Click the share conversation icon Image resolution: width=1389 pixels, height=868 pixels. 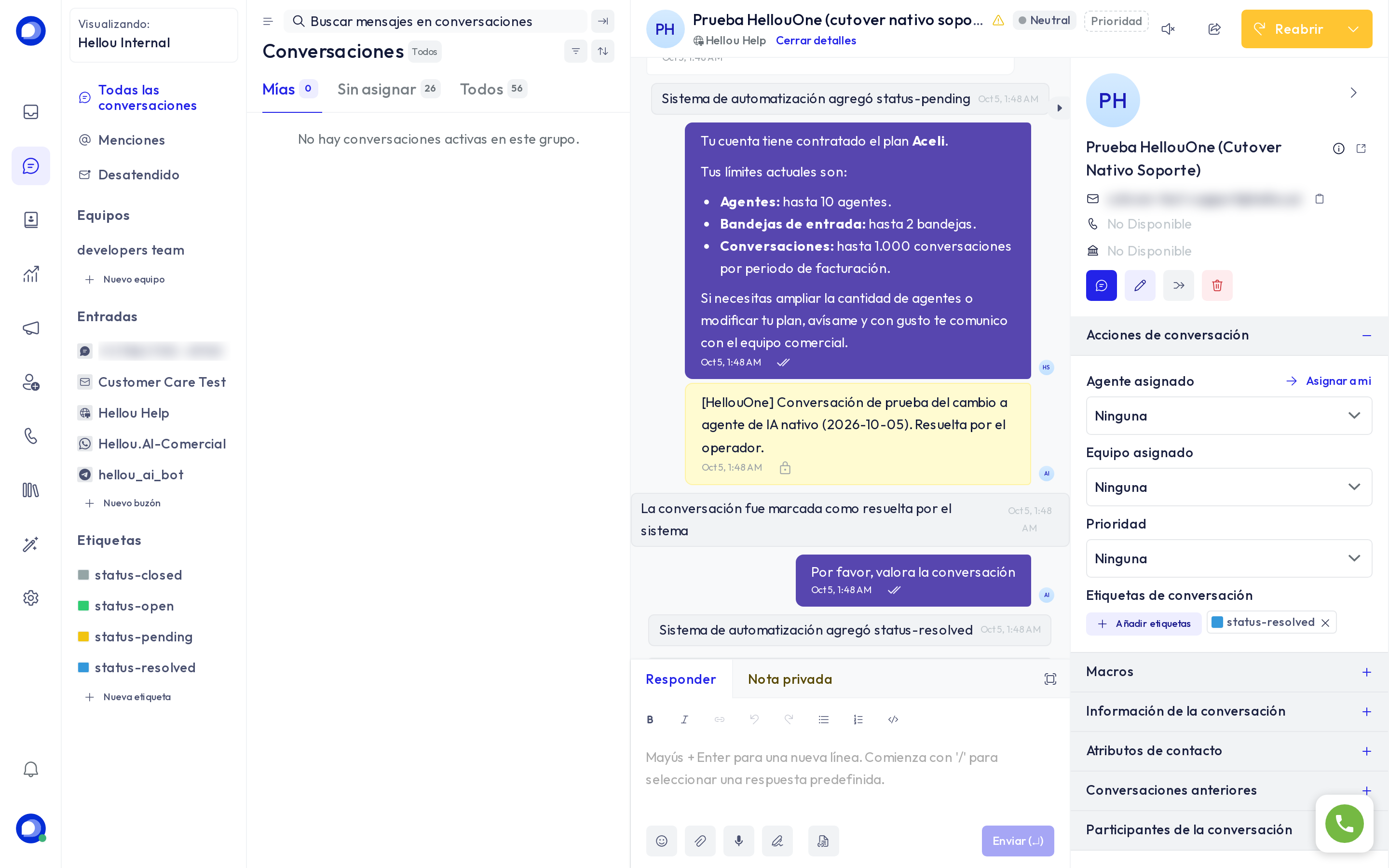coord(1214,29)
